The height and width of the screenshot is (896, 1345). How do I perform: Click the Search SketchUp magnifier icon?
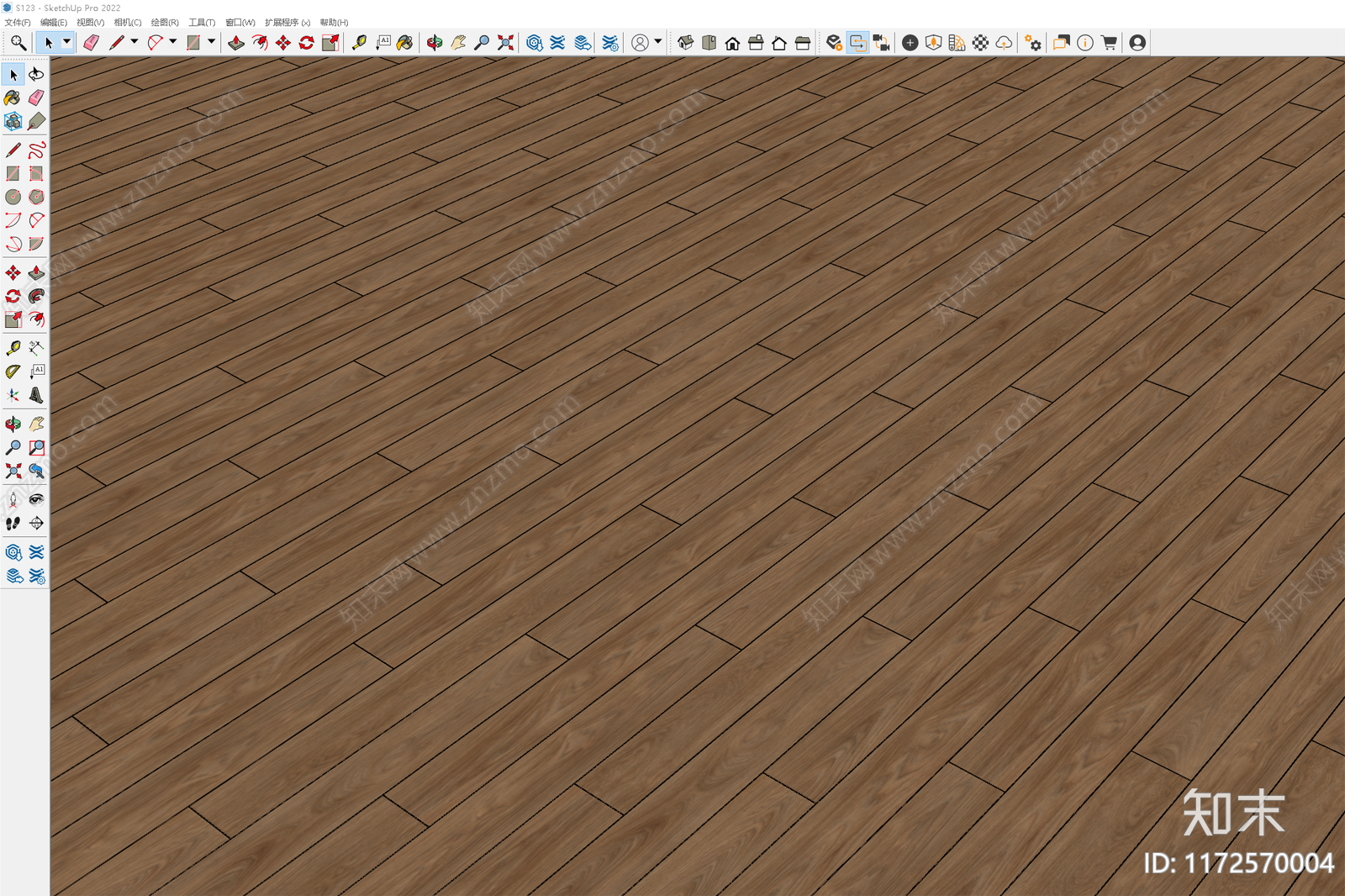18,43
